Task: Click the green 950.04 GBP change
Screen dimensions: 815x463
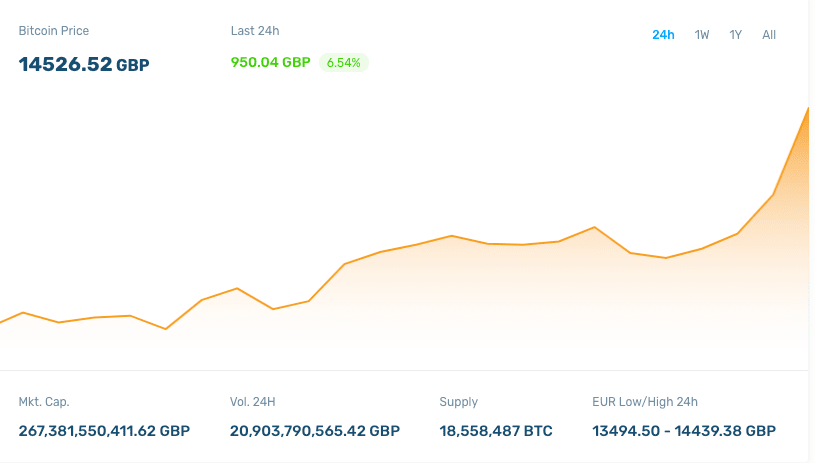Action: click(270, 62)
